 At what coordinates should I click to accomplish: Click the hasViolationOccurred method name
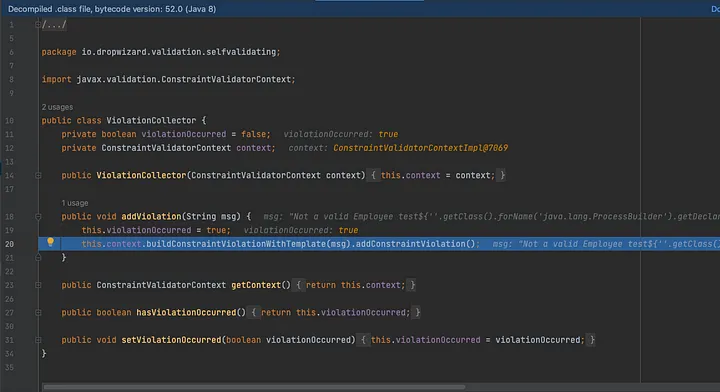coord(186,313)
